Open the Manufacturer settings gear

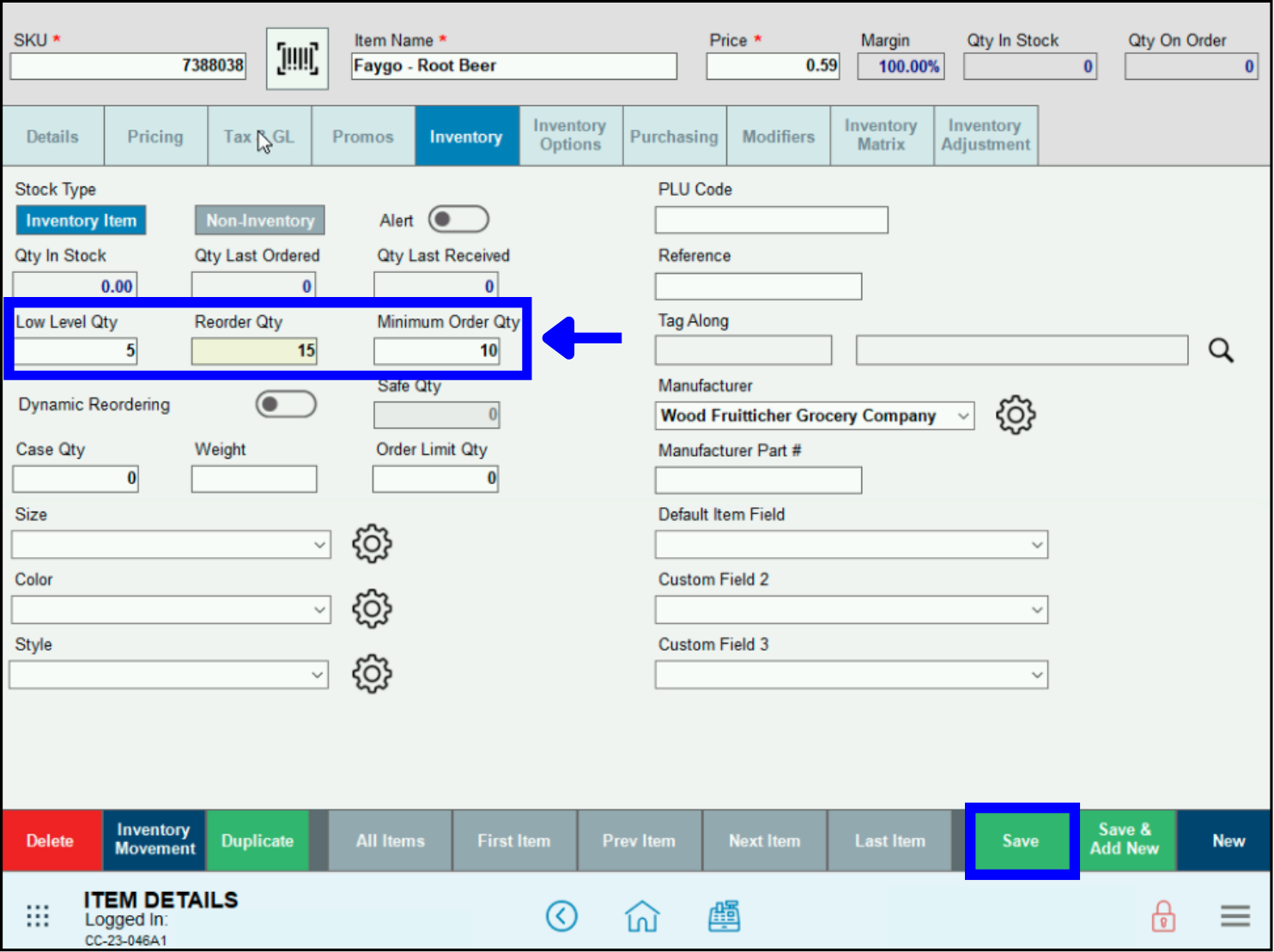coord(1016,415)
